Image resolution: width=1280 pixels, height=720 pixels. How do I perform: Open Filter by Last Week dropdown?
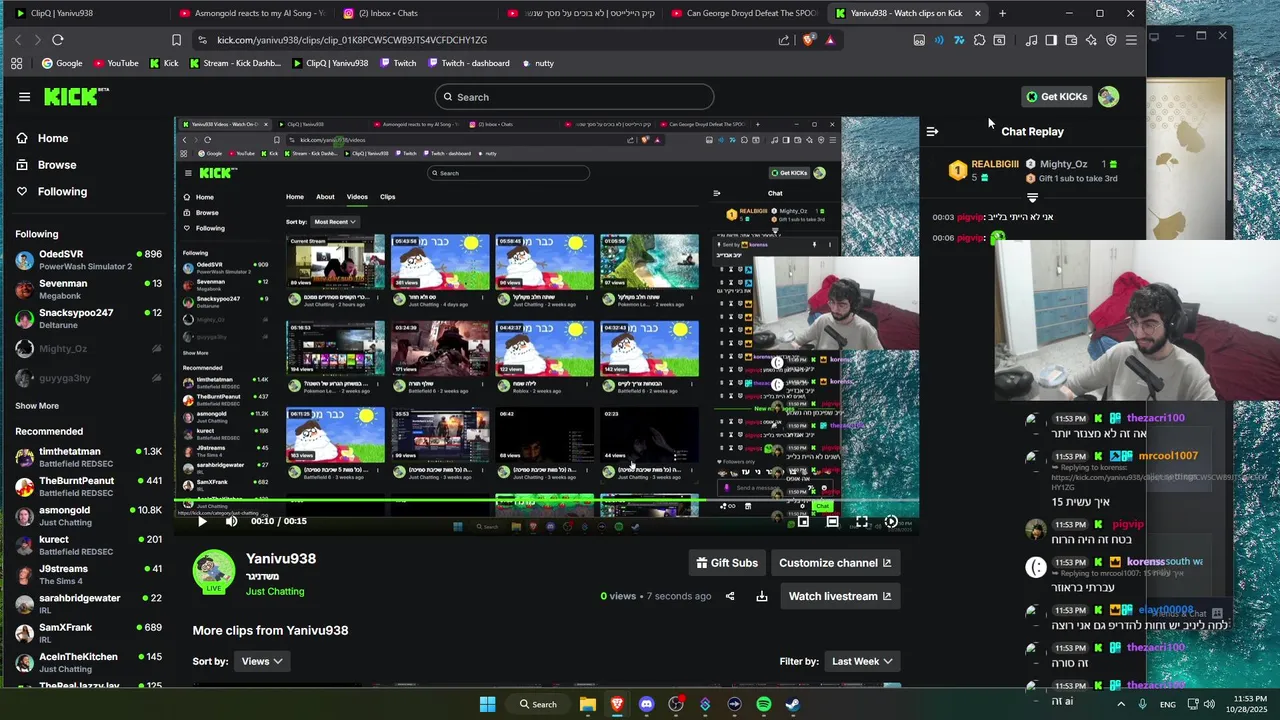click(x=862, y=661)
